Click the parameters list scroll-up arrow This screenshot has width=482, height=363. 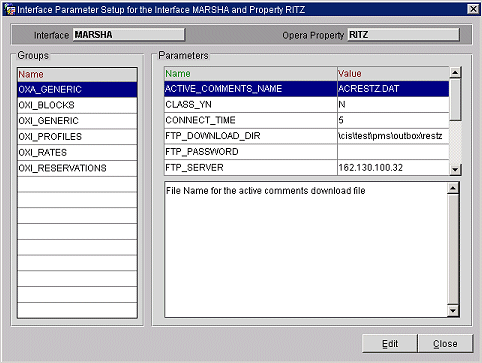click(x=455, y=72)
